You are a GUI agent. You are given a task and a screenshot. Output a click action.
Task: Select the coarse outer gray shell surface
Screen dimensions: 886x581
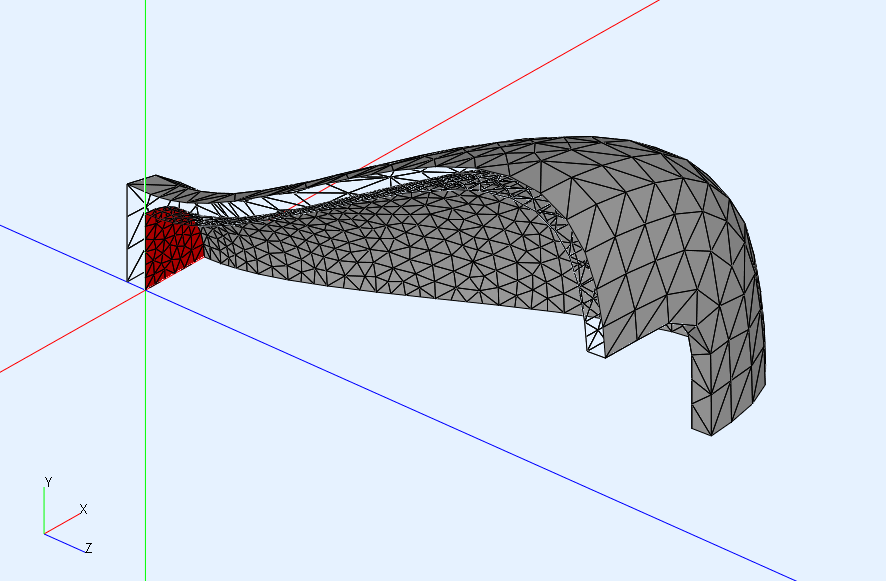coord(667,237)
